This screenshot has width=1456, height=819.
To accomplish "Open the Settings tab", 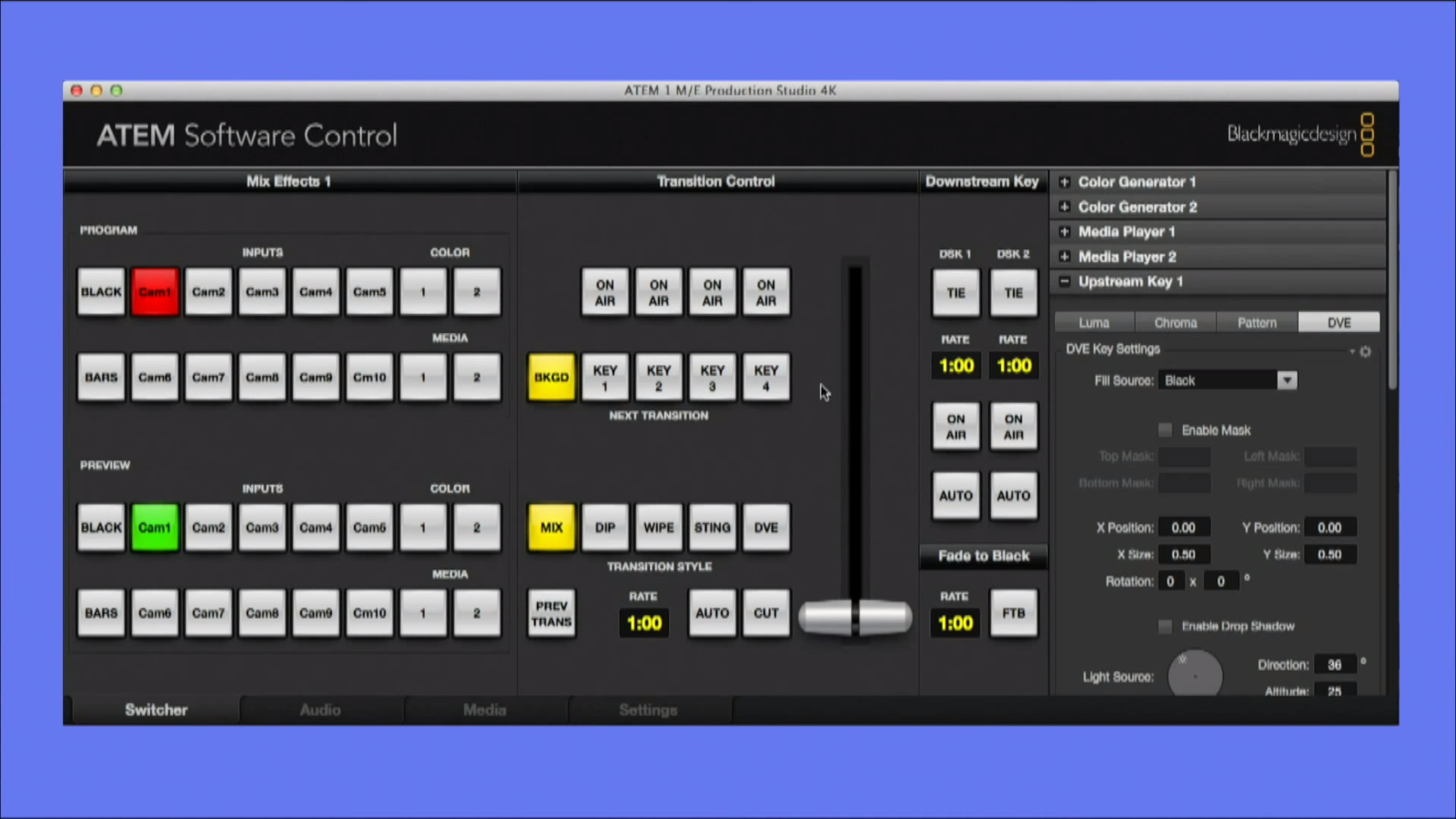I will 648,710.
